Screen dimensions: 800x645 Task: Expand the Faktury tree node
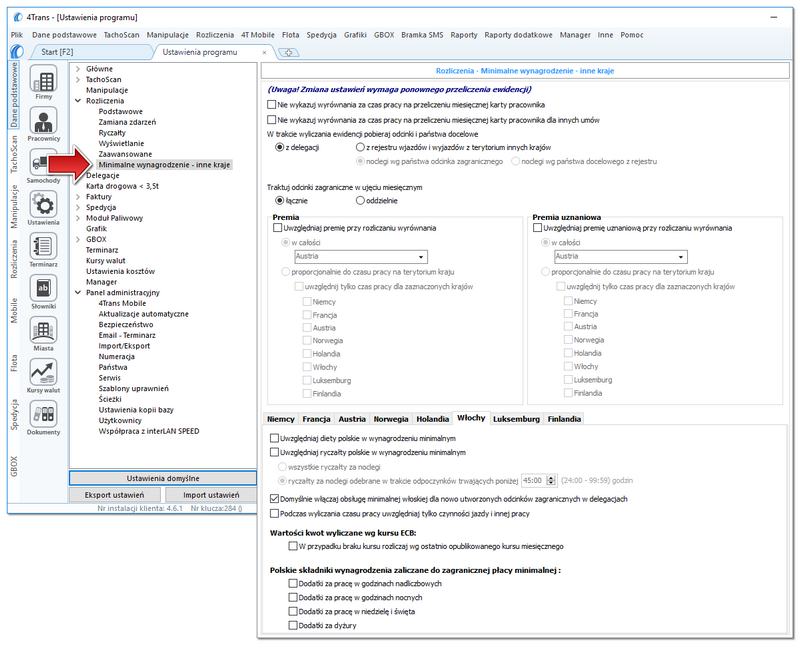[x=78, y=197]
